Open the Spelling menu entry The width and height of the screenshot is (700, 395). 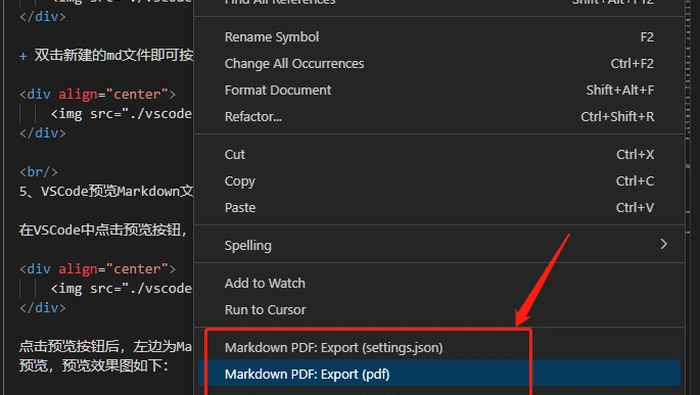(439, 245)
